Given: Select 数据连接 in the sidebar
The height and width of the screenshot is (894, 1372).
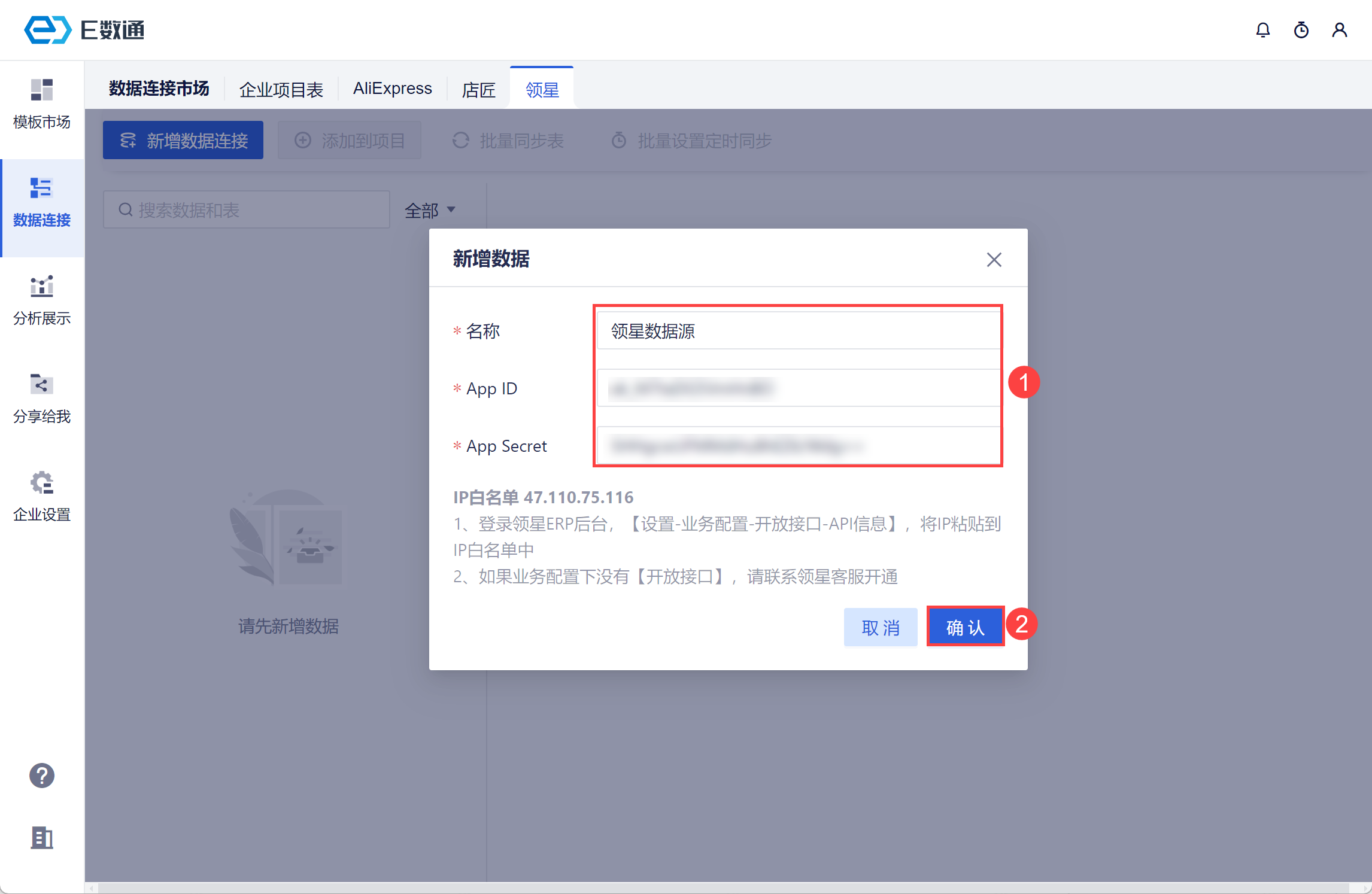Looking at the screenshot, I should [x=42, y=203].
